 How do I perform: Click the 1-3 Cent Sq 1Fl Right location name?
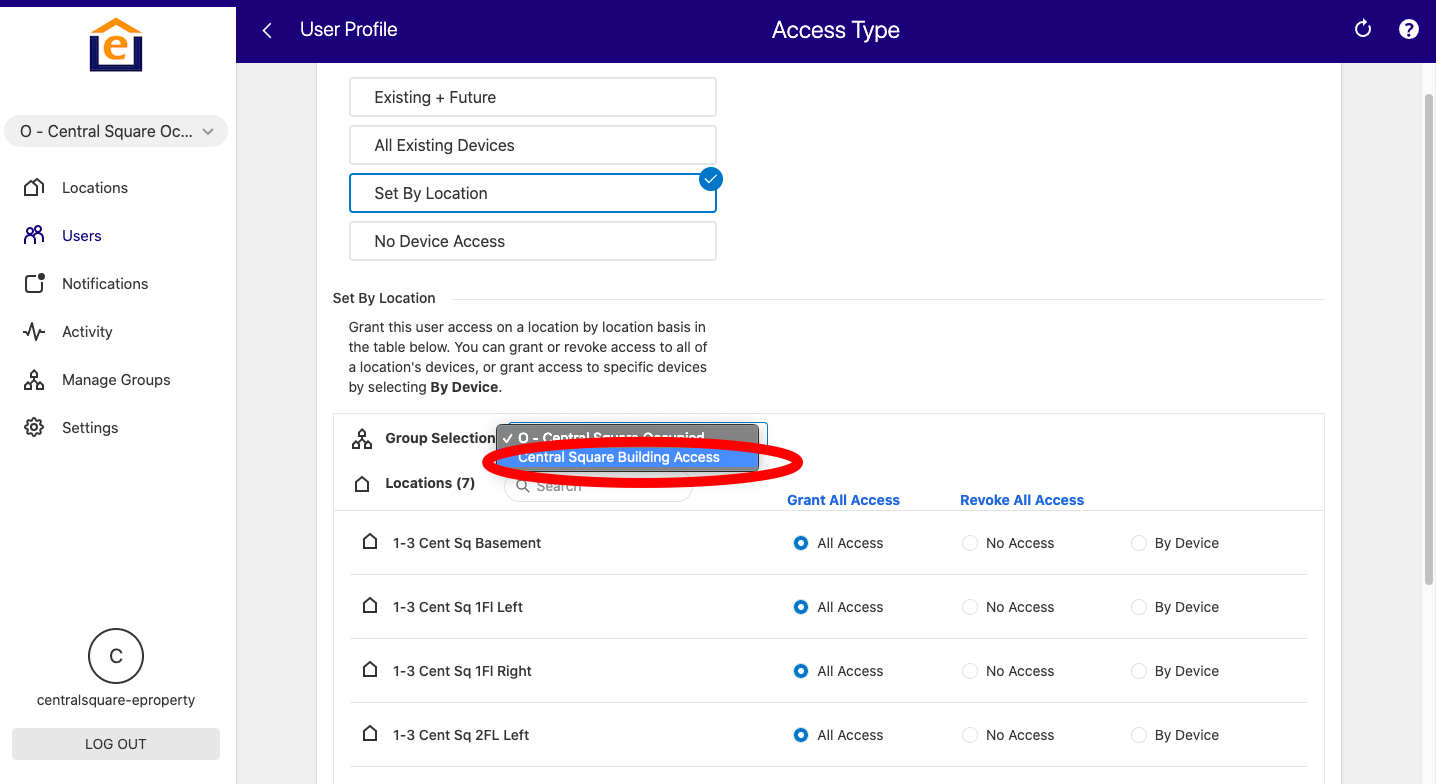click(x=462, y=671)
